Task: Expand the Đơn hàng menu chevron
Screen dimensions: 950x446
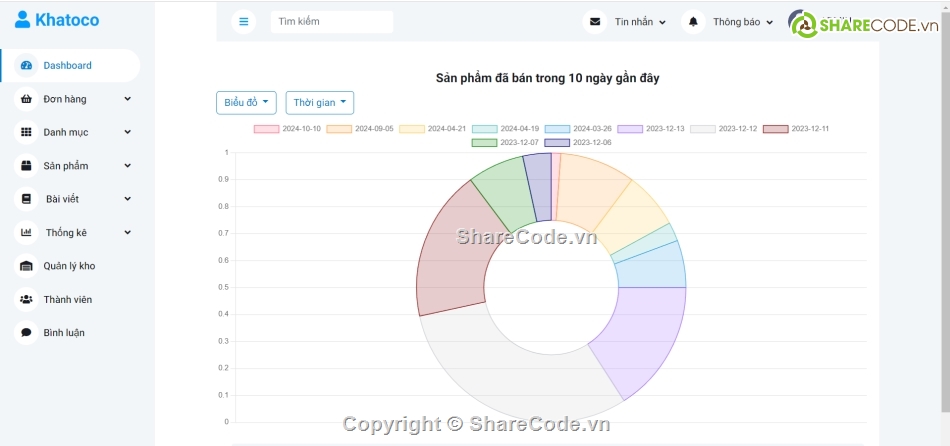Action: point(127,99)
